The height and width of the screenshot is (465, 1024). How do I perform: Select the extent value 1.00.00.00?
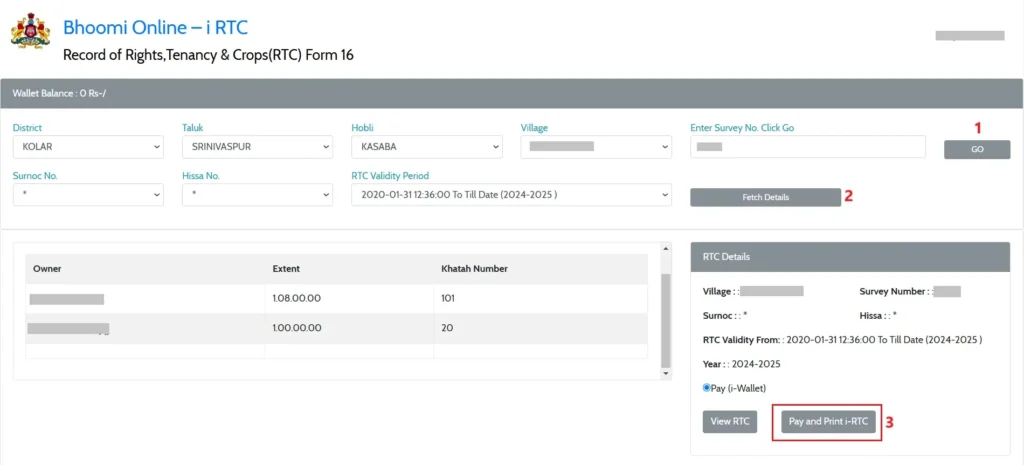coord(296,328)
